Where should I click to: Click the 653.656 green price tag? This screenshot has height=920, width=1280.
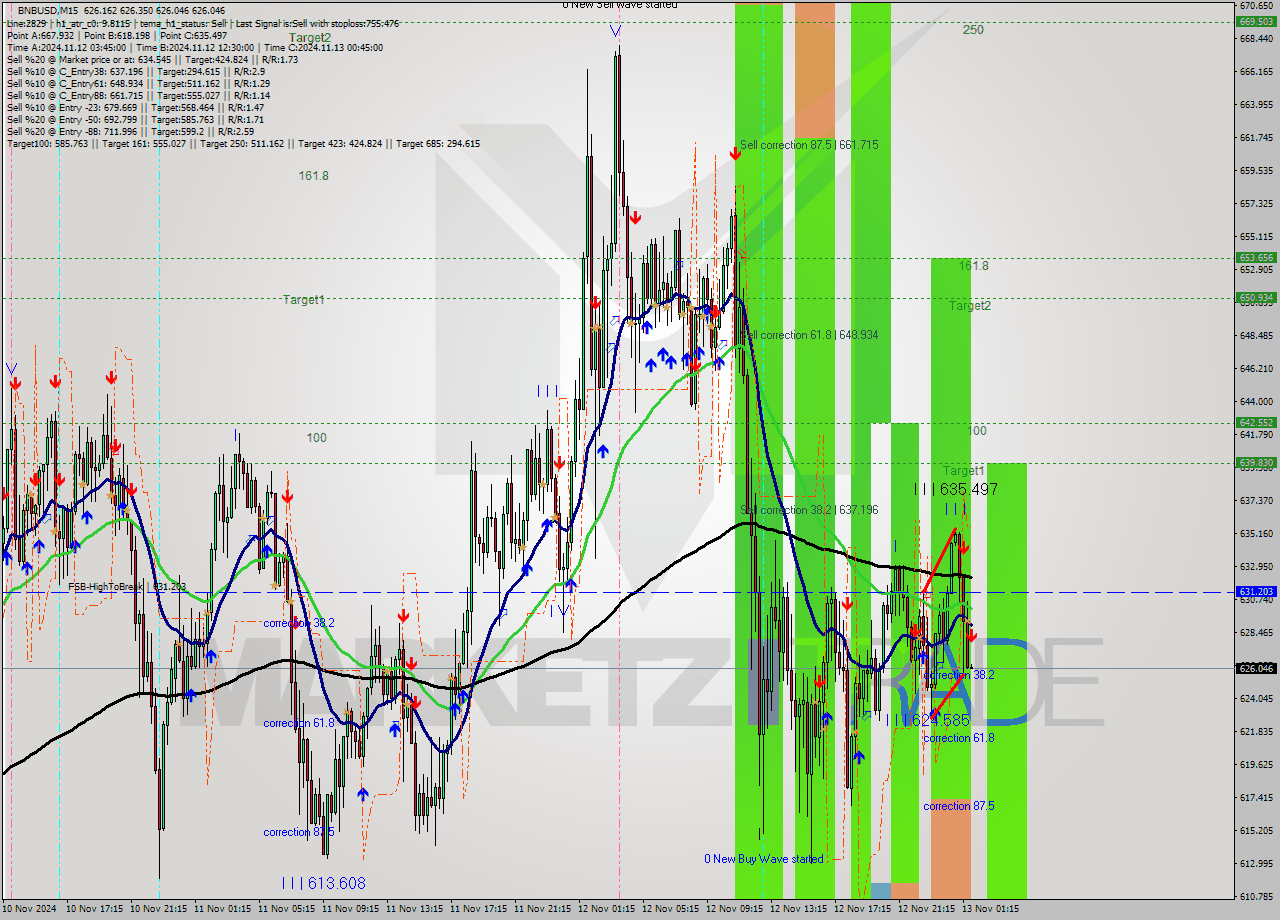[x=1255, y=258]
